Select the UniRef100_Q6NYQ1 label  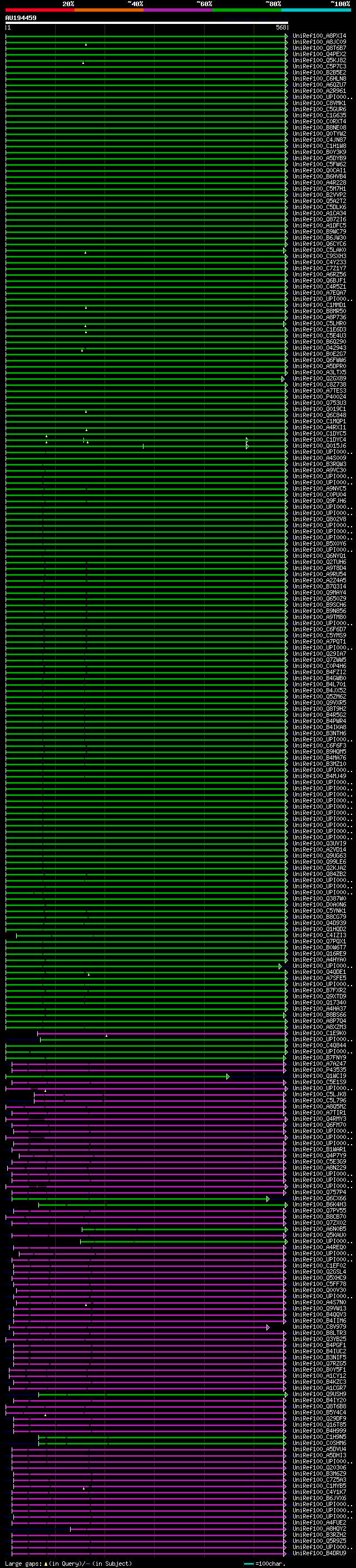click(x=319, y=556)
